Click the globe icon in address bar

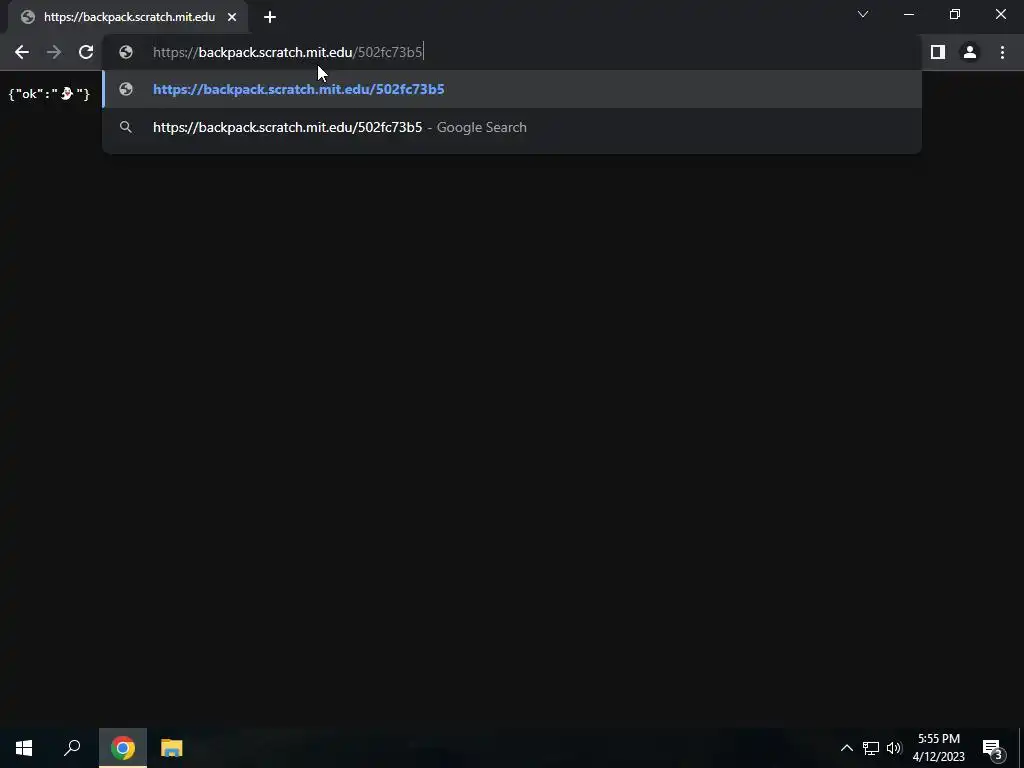126,52
